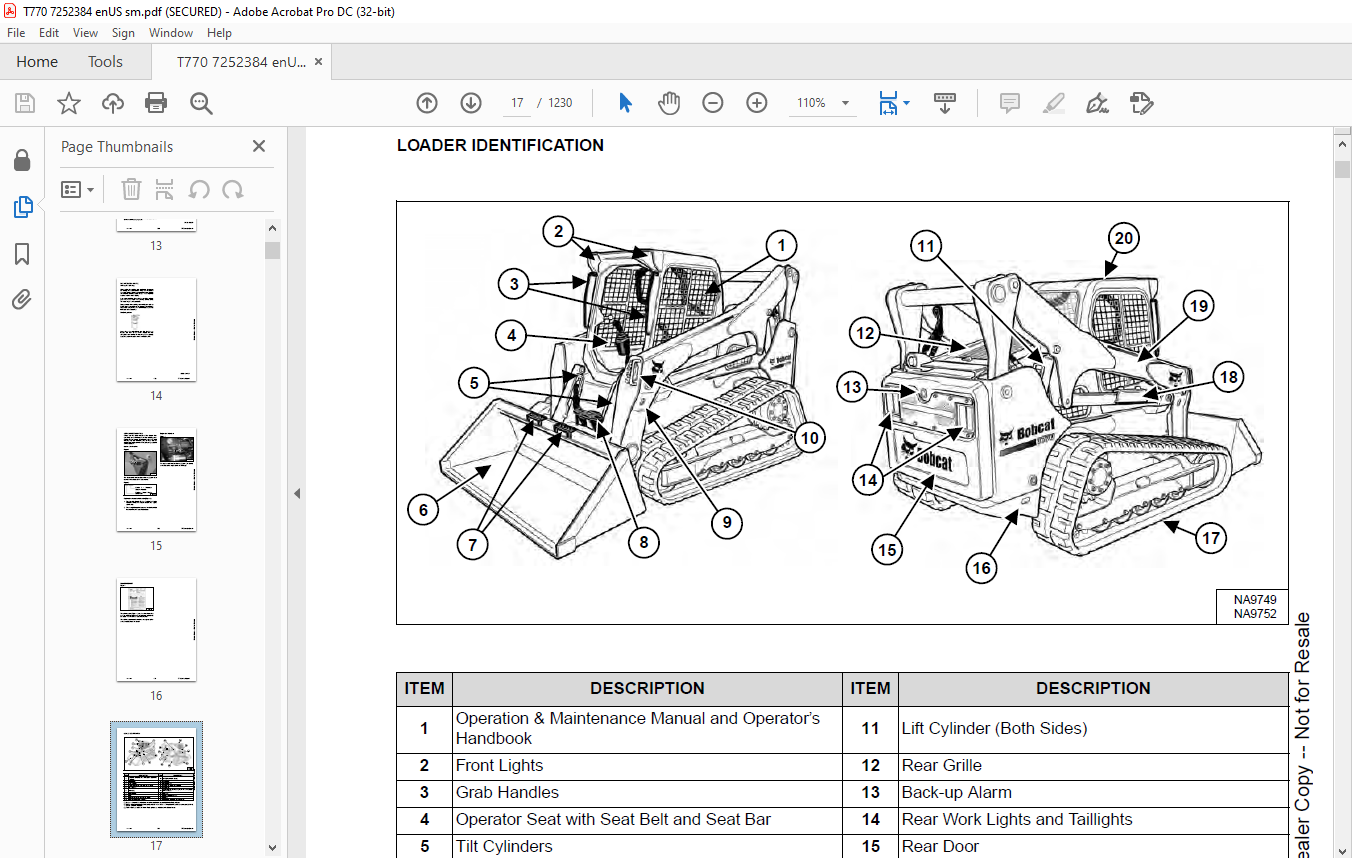Open the Find text magnifier icon
The image size is (1352, 858).
coord(201,103)
